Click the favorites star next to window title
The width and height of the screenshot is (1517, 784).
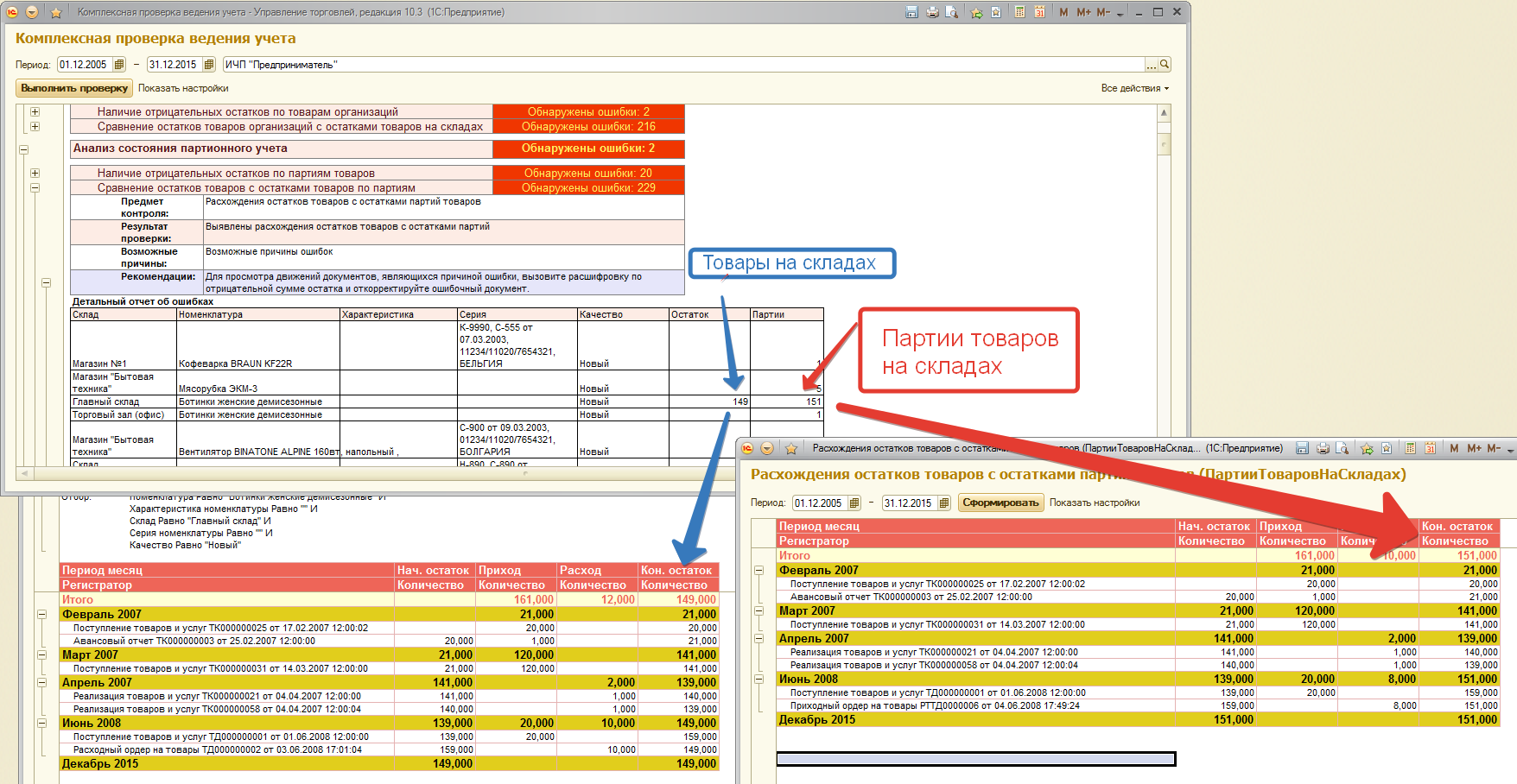click(x=56, y=12)
